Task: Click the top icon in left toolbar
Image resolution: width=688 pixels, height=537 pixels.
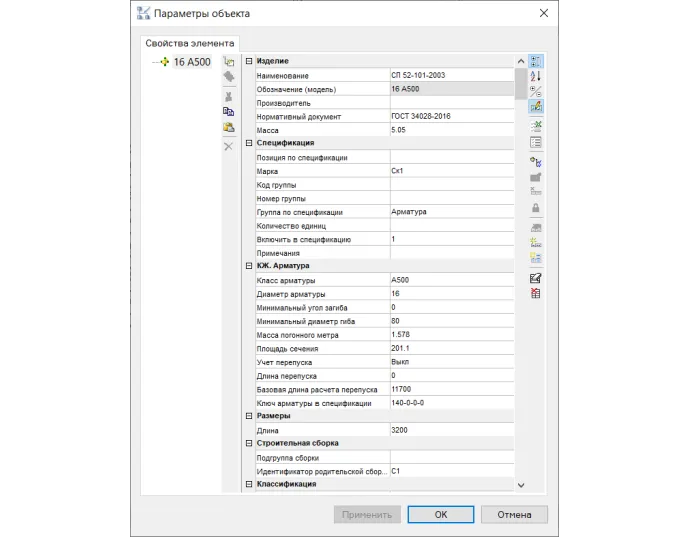Action: [x=228, y=62]
